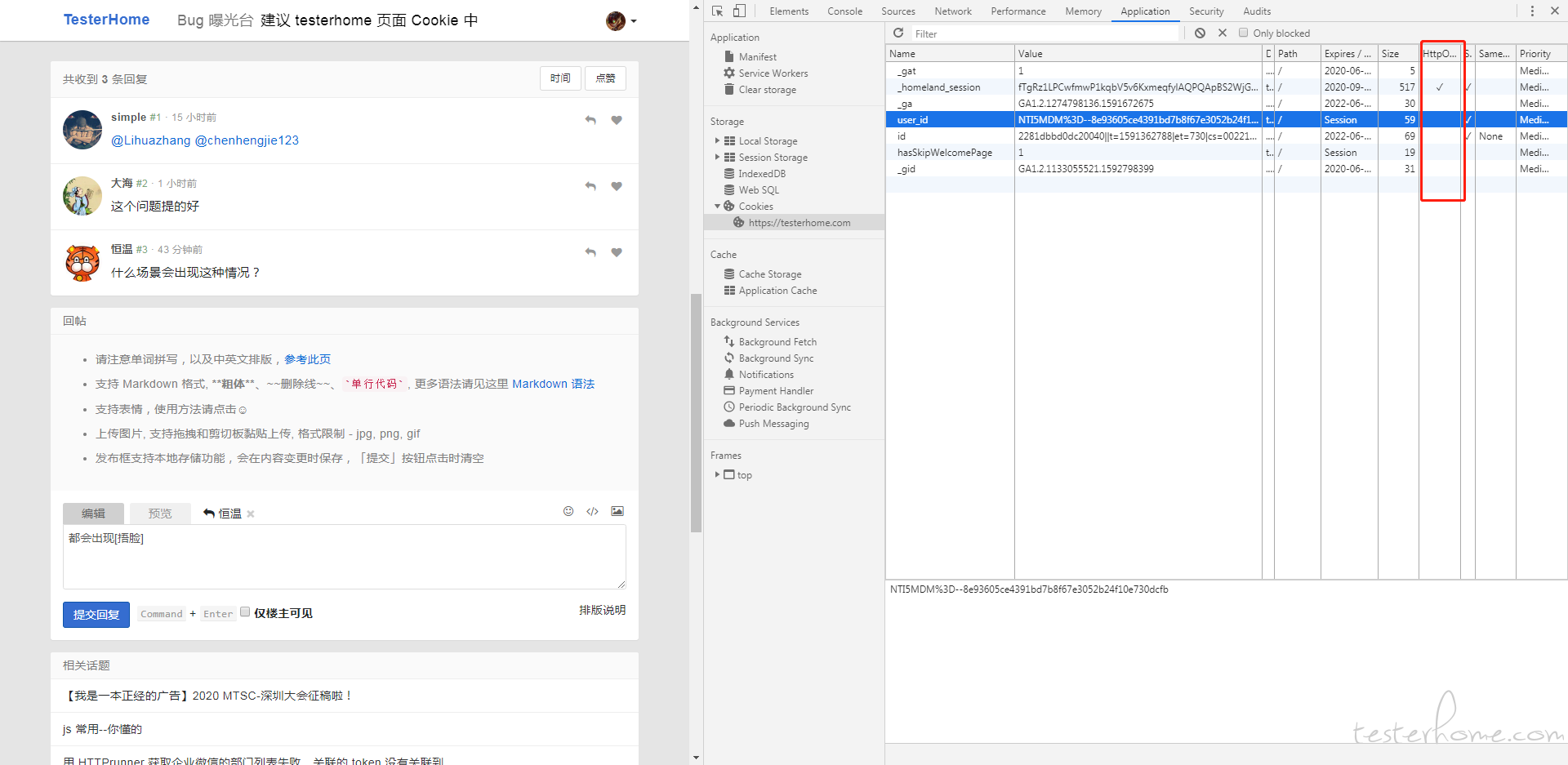Open Web SQL storage
The width and height of the screenshot is (1568, 765).
(758, 189)
